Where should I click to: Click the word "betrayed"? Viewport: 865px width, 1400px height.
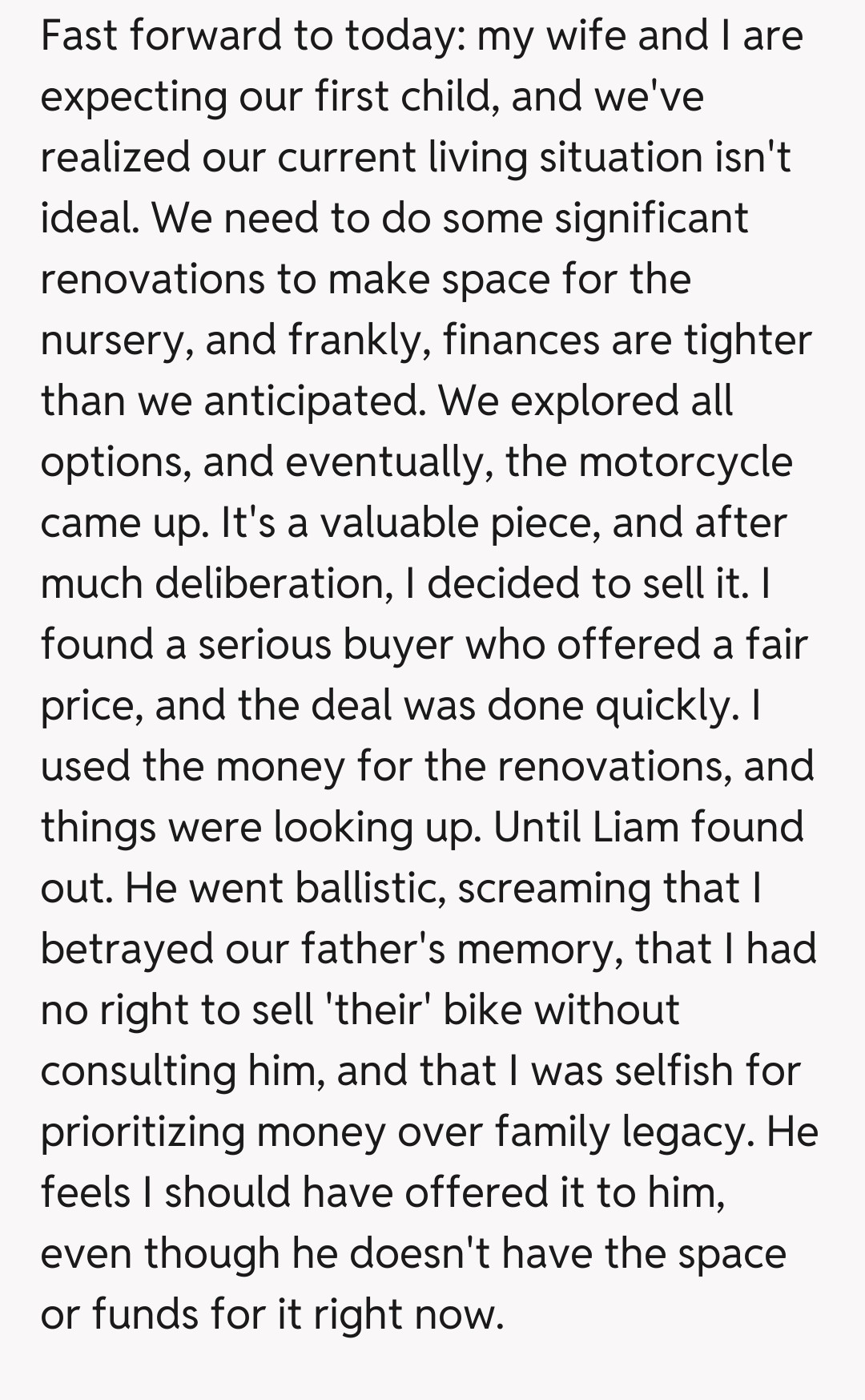click(x=126, y=950)
